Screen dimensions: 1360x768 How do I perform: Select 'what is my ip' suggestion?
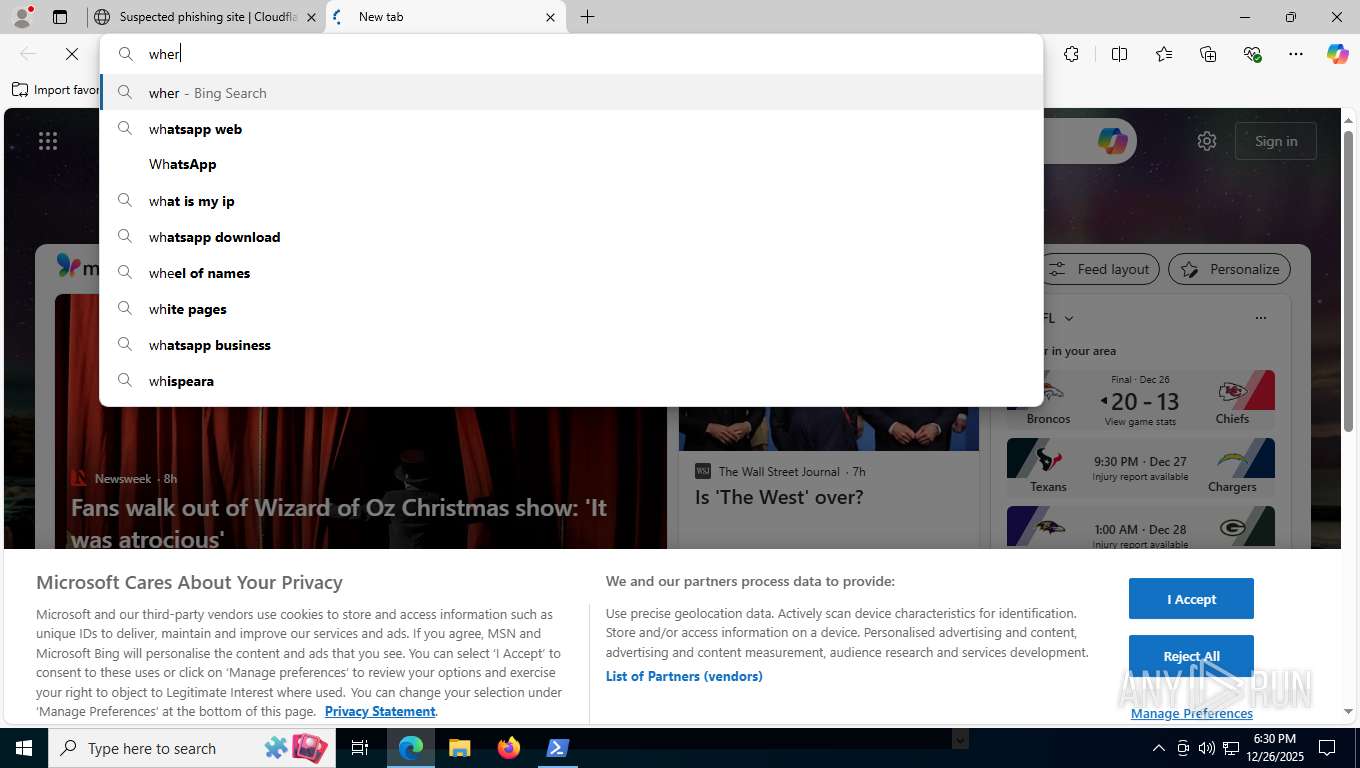tap(571, 201)
